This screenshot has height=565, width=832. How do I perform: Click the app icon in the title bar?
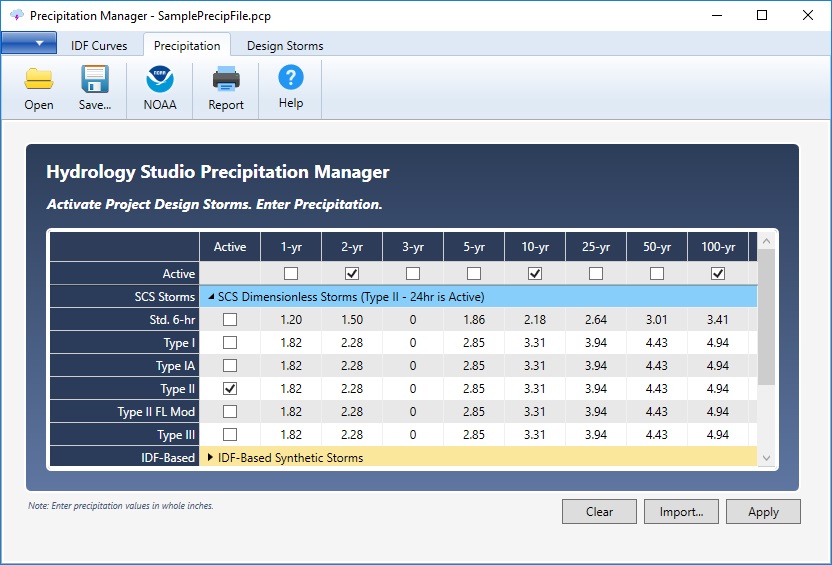[16, 15]
